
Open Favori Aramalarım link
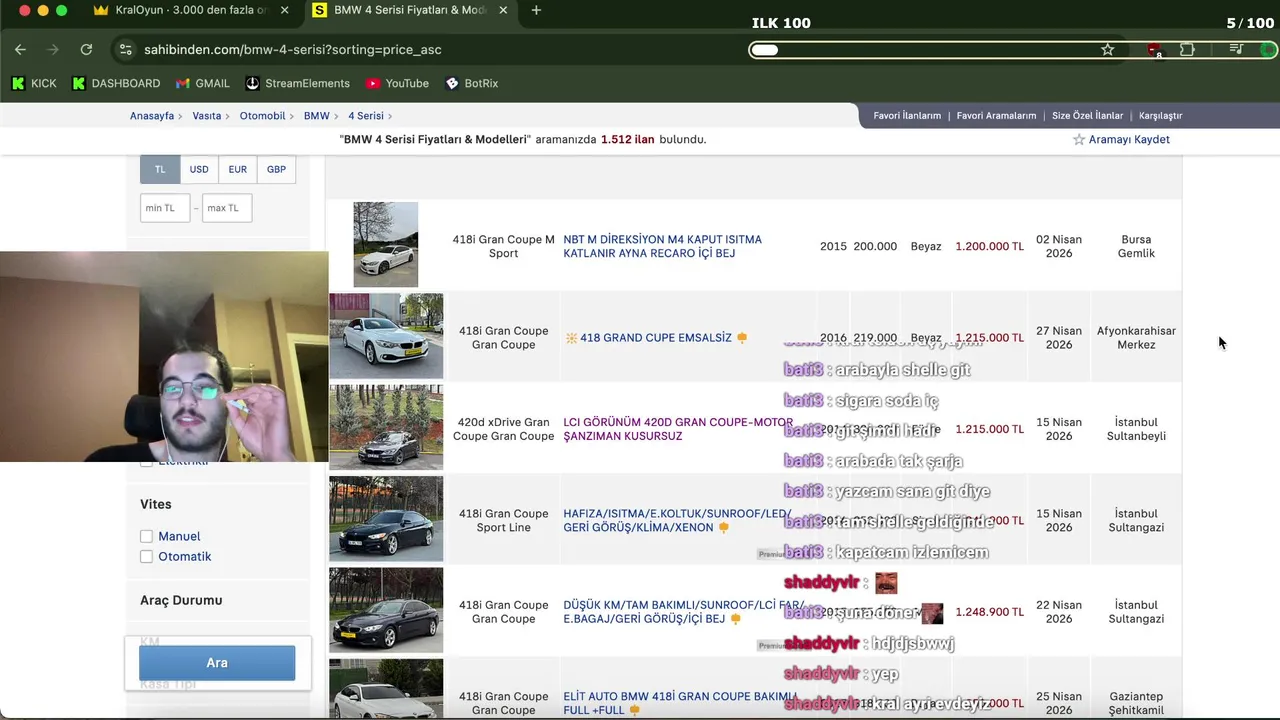pos(996,116)
